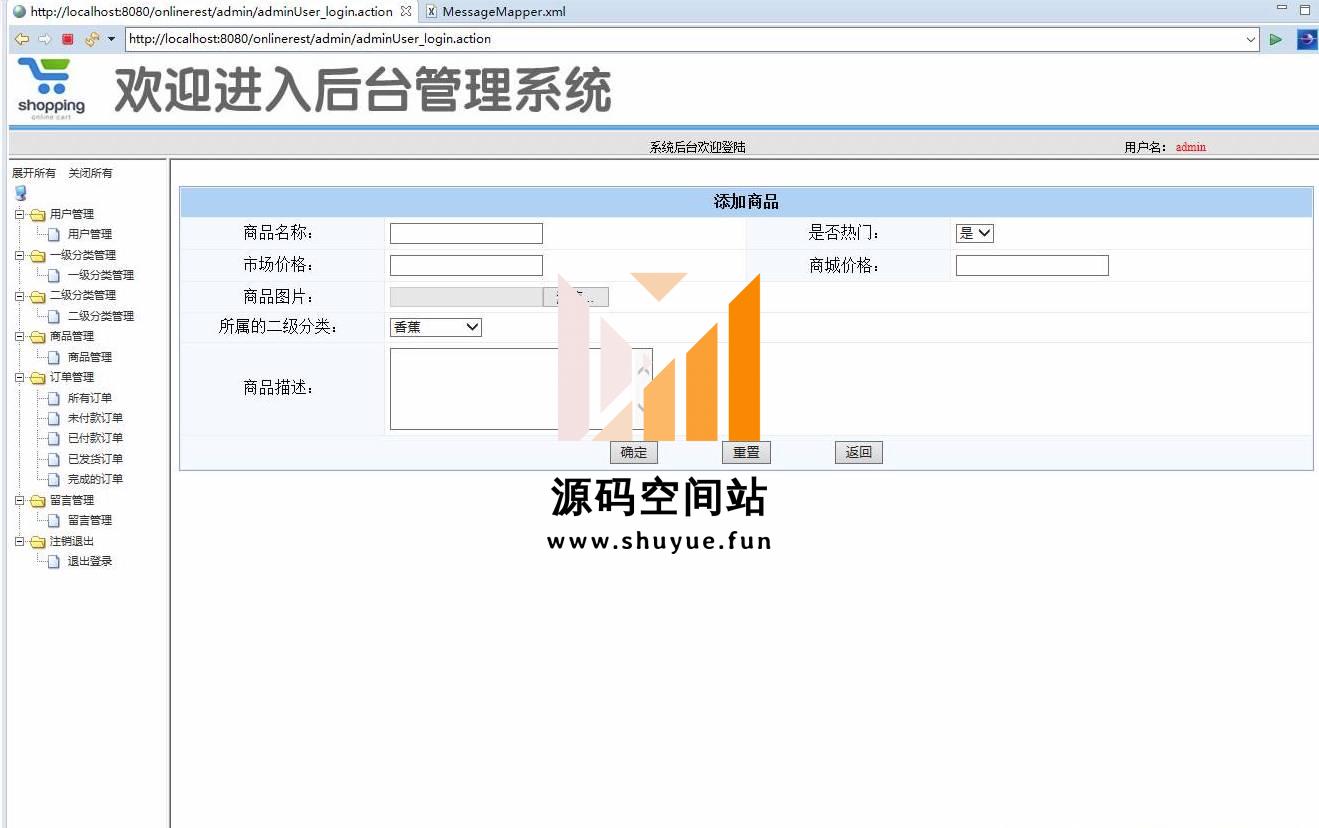Open the 所属的二级分类 dropdown showing 香蕉
Screen dimensions: 1319x828
click(x=435, y=327)
